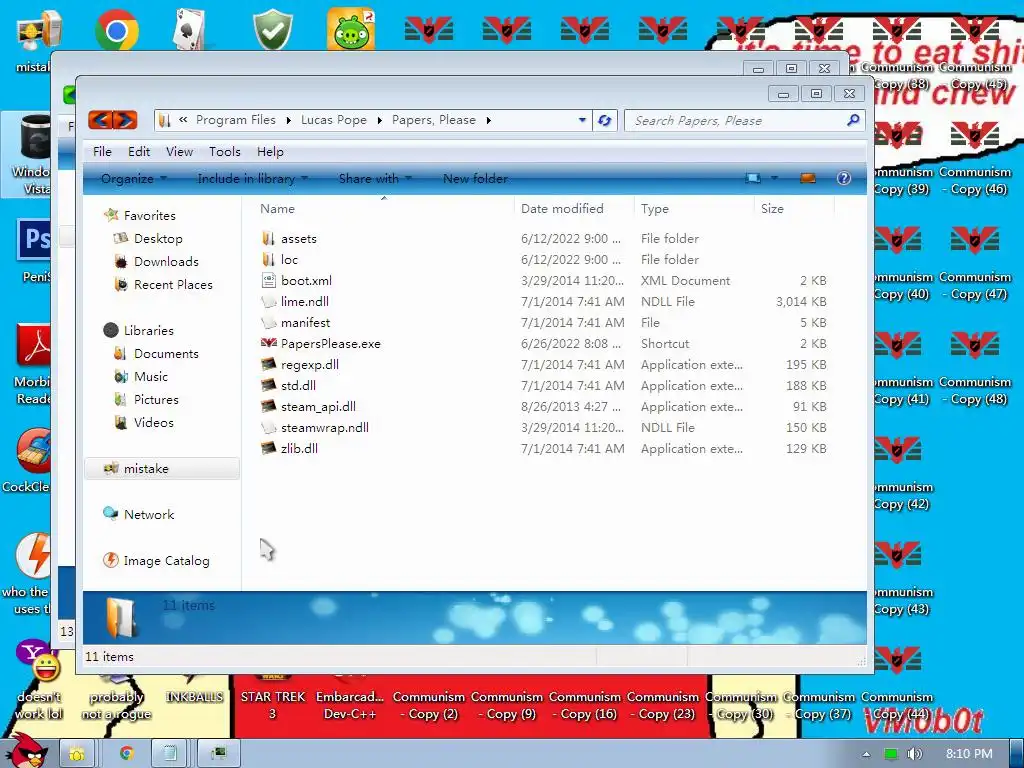Click the search magnifier icon
Viewport: 1024px width, 768px height.
853,120
